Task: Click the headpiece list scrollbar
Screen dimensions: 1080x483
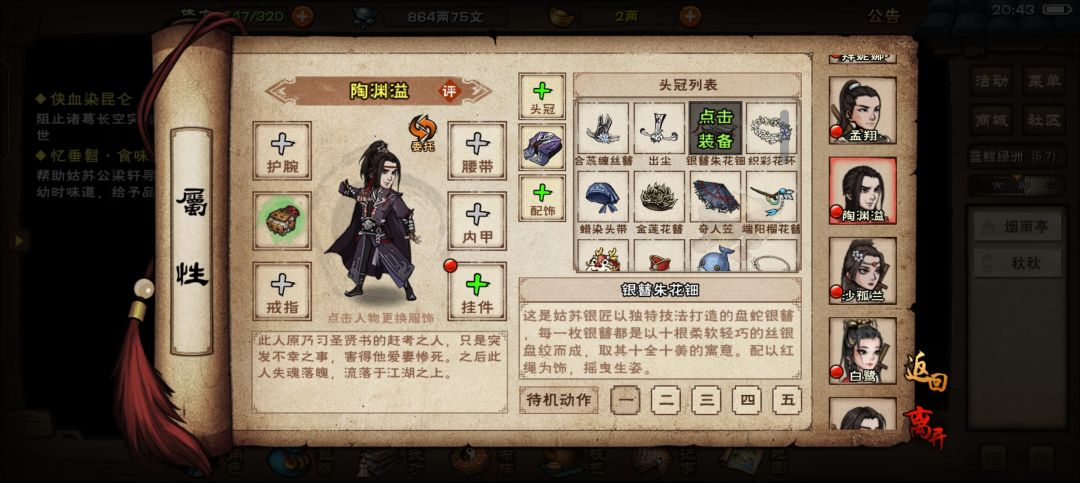Action: coord(784,132)
